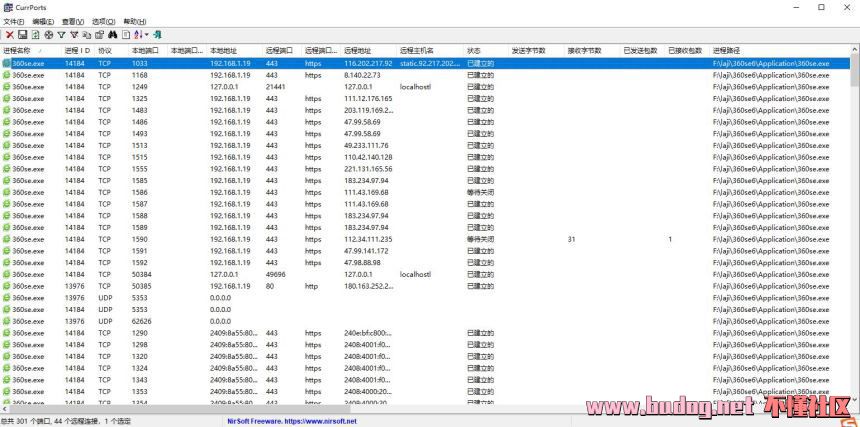Open the 帮助(H) menu
Viewport: 860px width, 427px height.
pyautogui.click(x=134, y=21)
